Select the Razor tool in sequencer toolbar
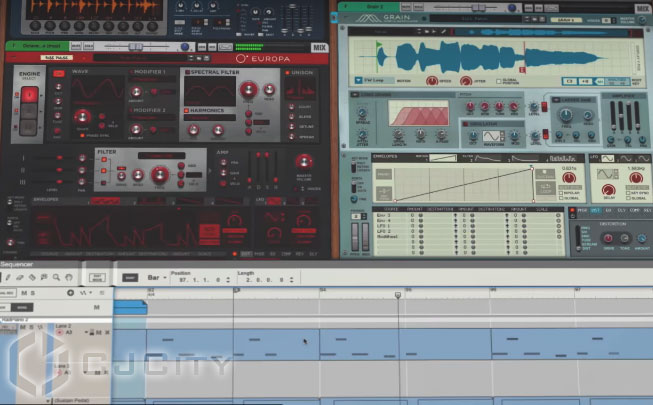This screenshot has height=405, width=653. (x=32, y=277)
